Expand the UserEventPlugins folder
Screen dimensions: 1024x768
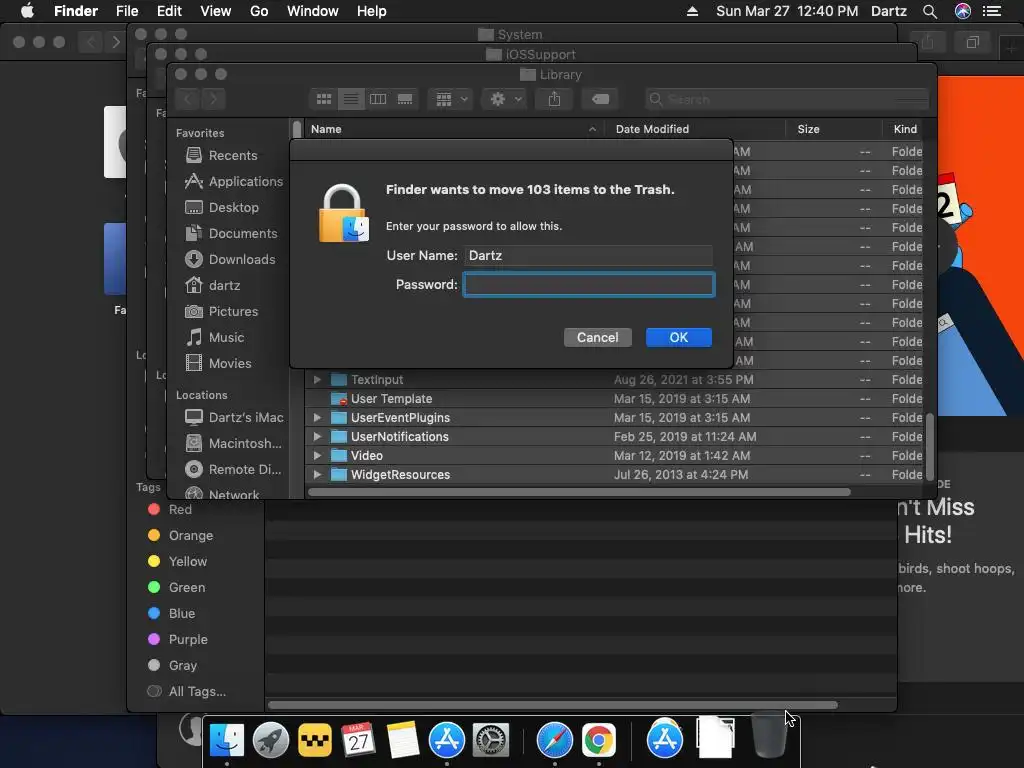point(317,418)
